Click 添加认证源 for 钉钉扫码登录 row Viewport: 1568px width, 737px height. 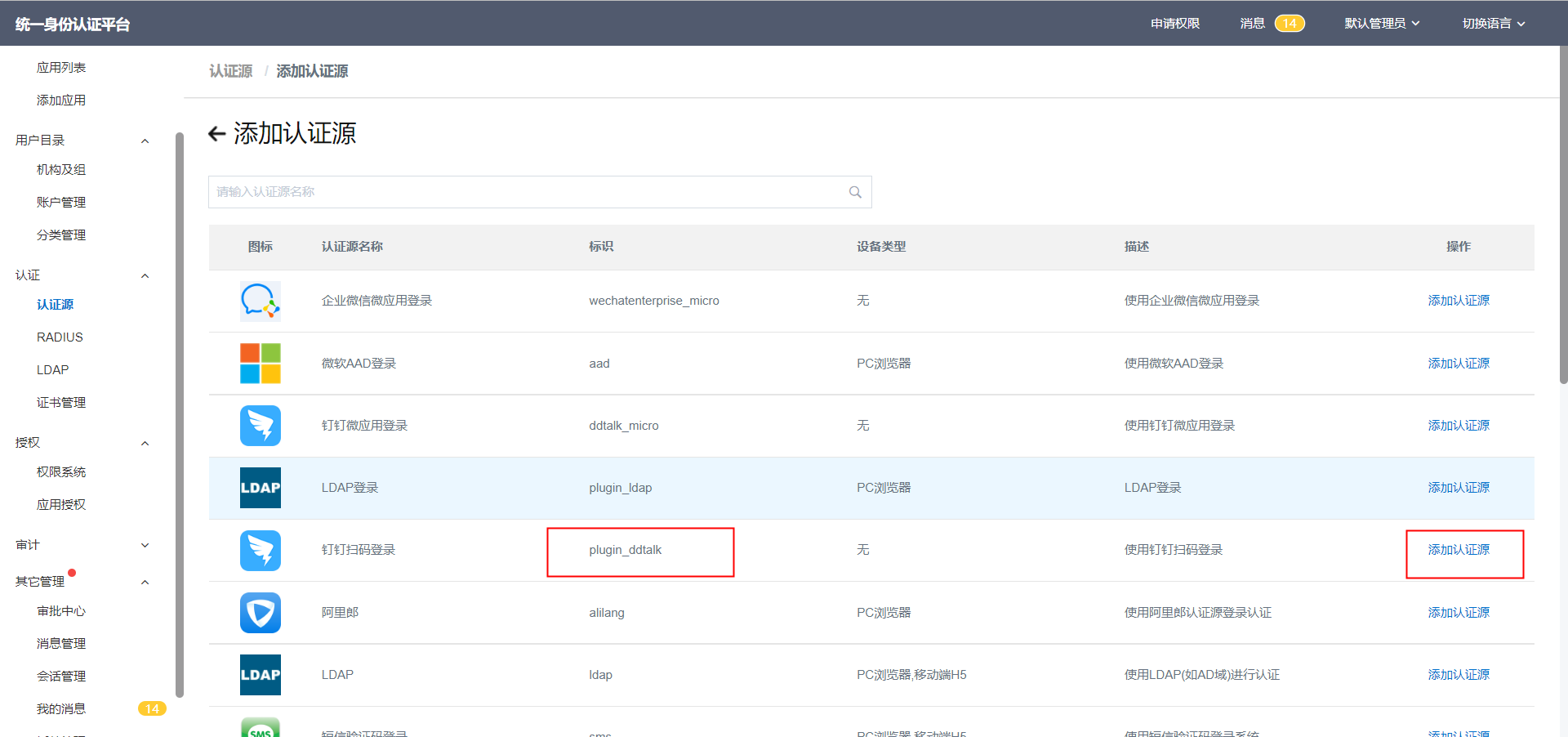pyautogui.click(x=1459, y=550)
